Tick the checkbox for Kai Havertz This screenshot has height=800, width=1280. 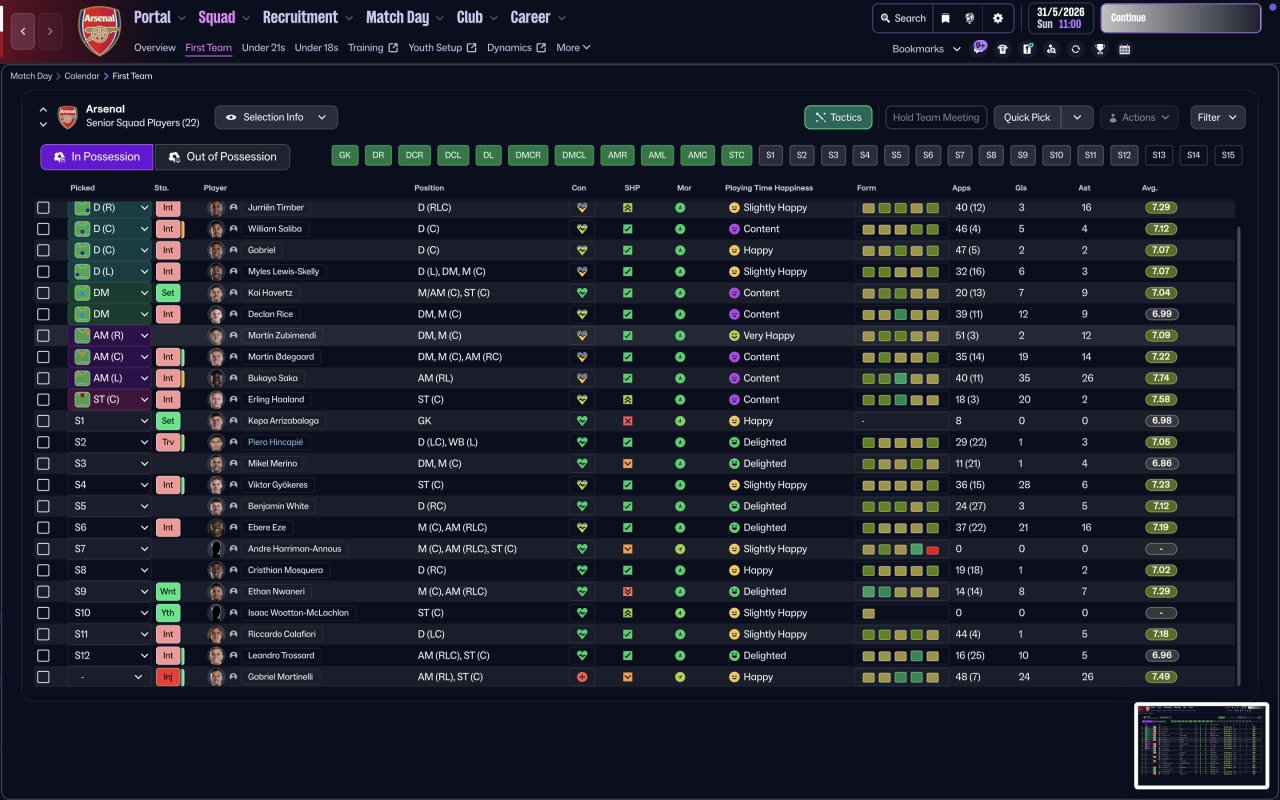(x=43, y=293)
